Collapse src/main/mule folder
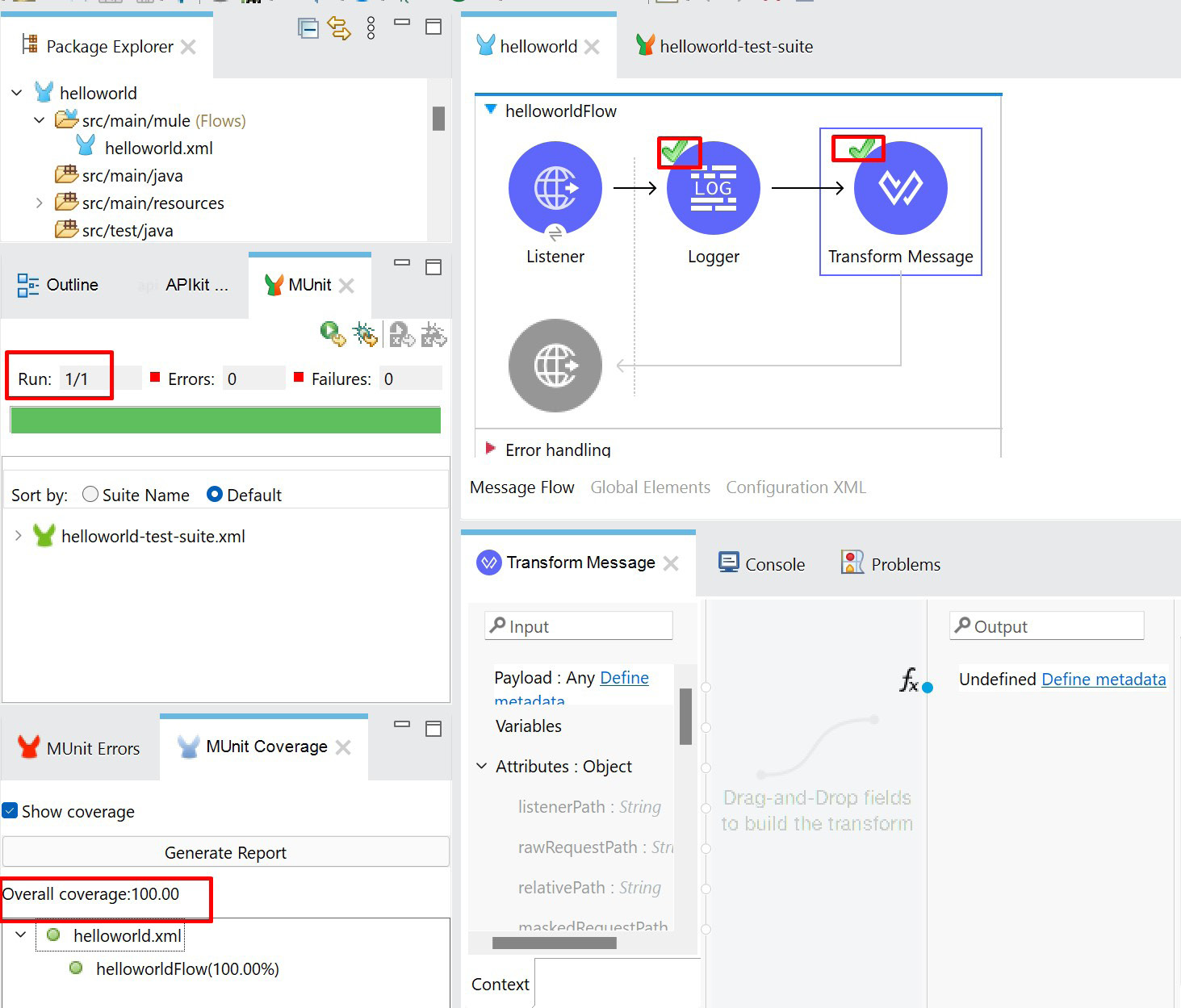The image size is (1181, 1008). tap(40, 120)
